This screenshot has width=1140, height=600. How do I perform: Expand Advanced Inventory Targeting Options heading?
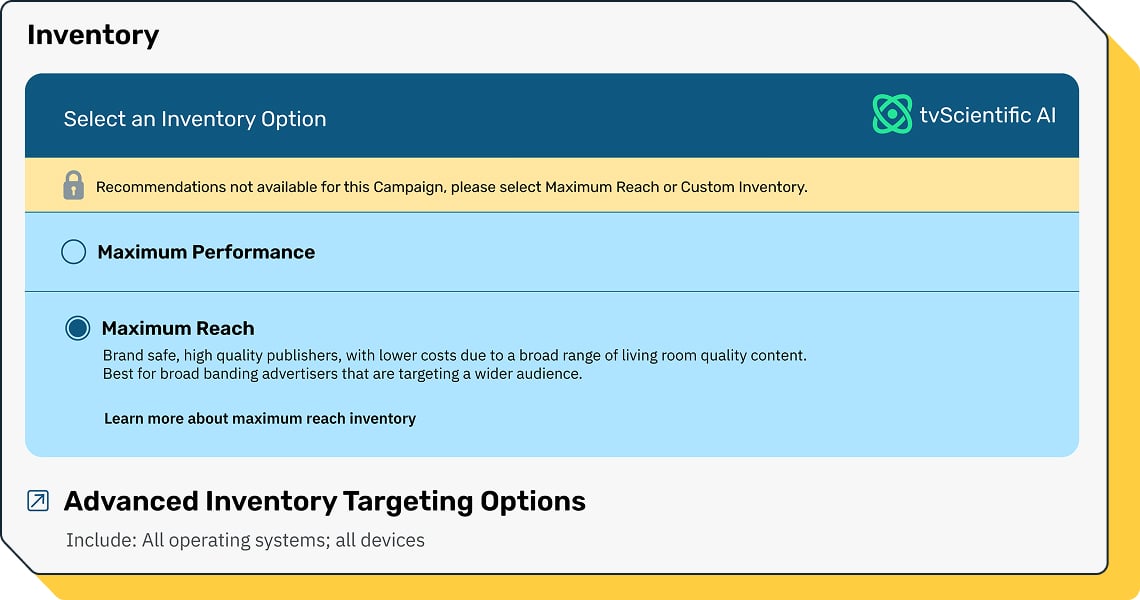[x=324, y=501]
